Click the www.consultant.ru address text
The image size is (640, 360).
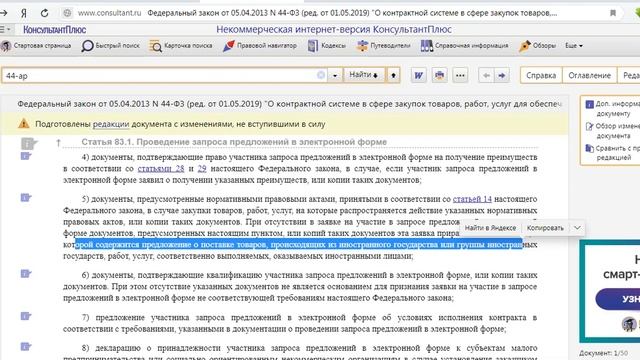coord(109,13)
